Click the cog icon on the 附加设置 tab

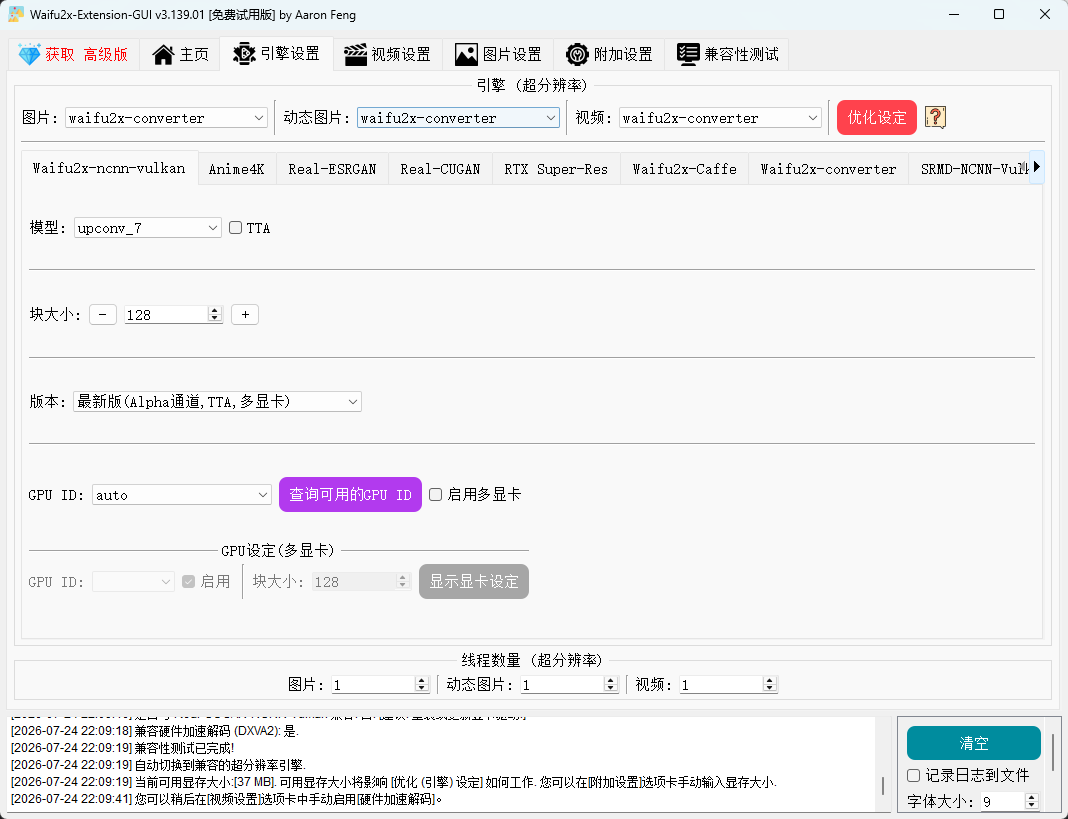pyautogui.click(x=577, y=55)
